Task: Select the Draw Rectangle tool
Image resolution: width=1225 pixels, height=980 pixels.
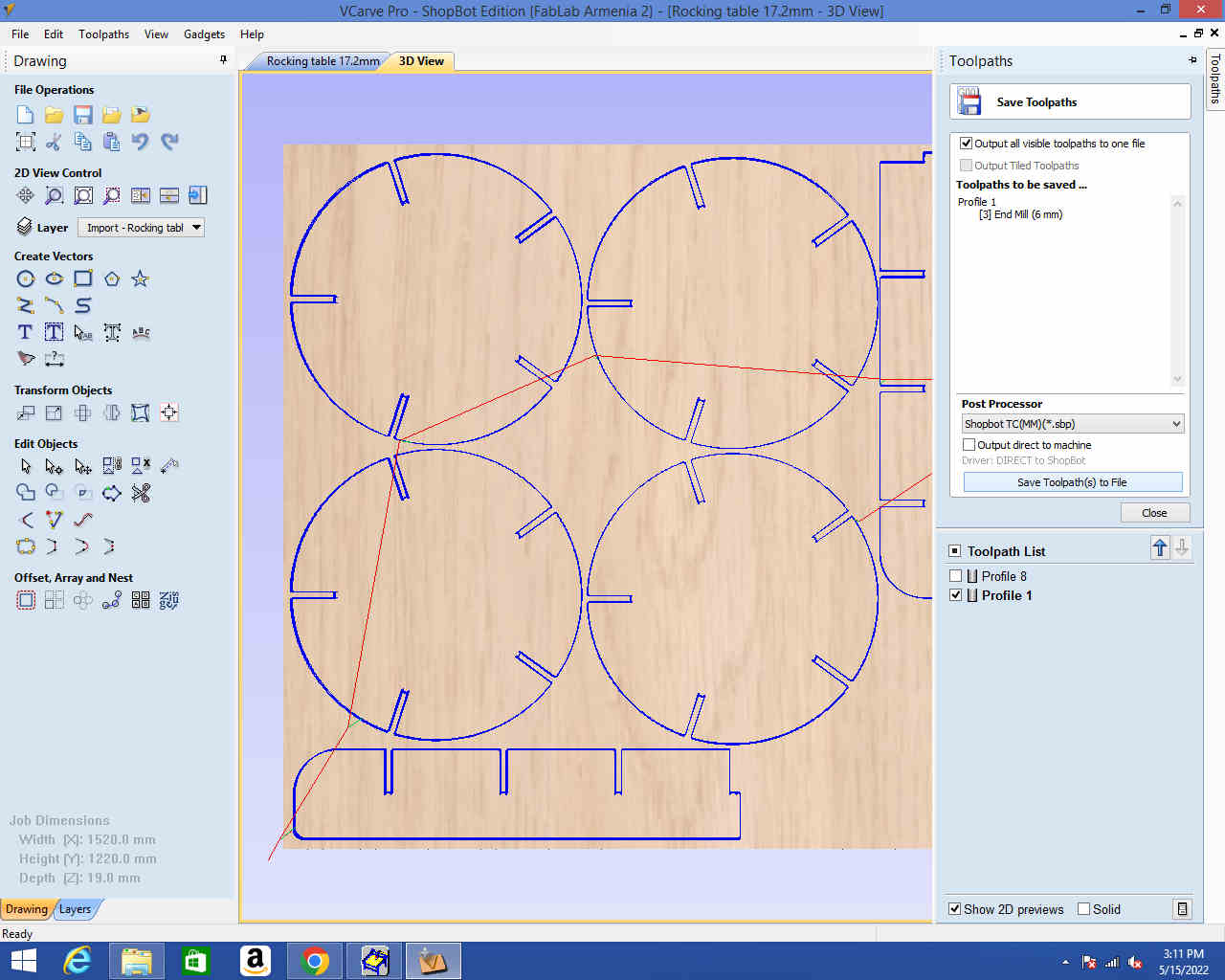Action: [83, 278]
